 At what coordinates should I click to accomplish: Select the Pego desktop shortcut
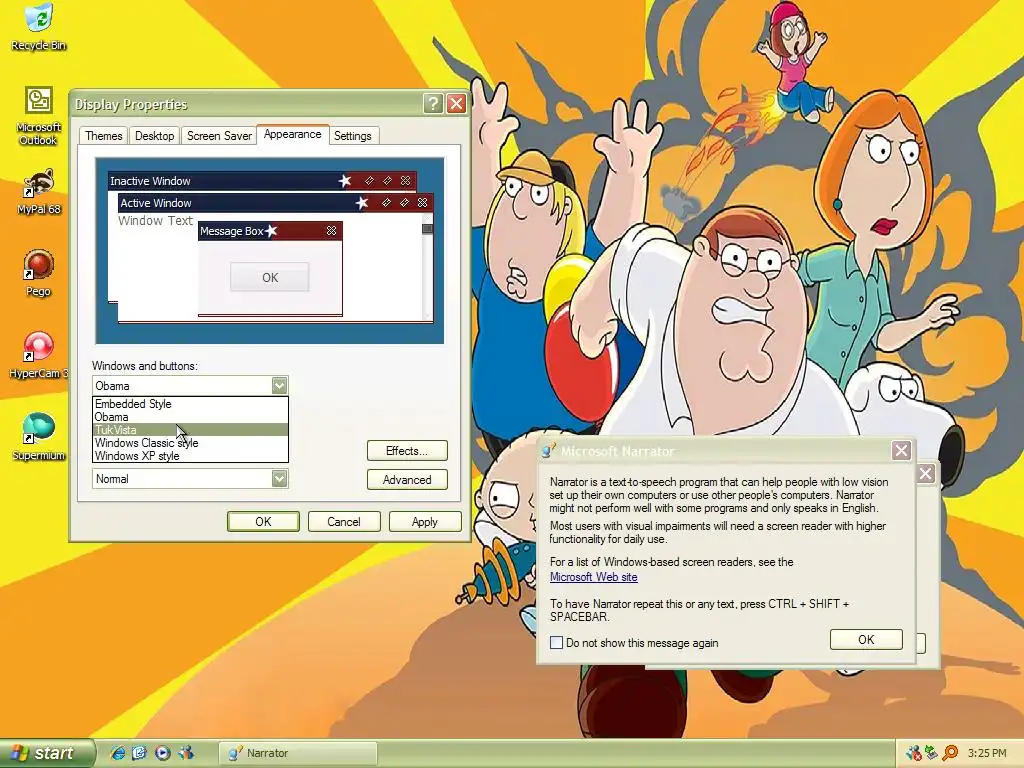coord(39,273)
